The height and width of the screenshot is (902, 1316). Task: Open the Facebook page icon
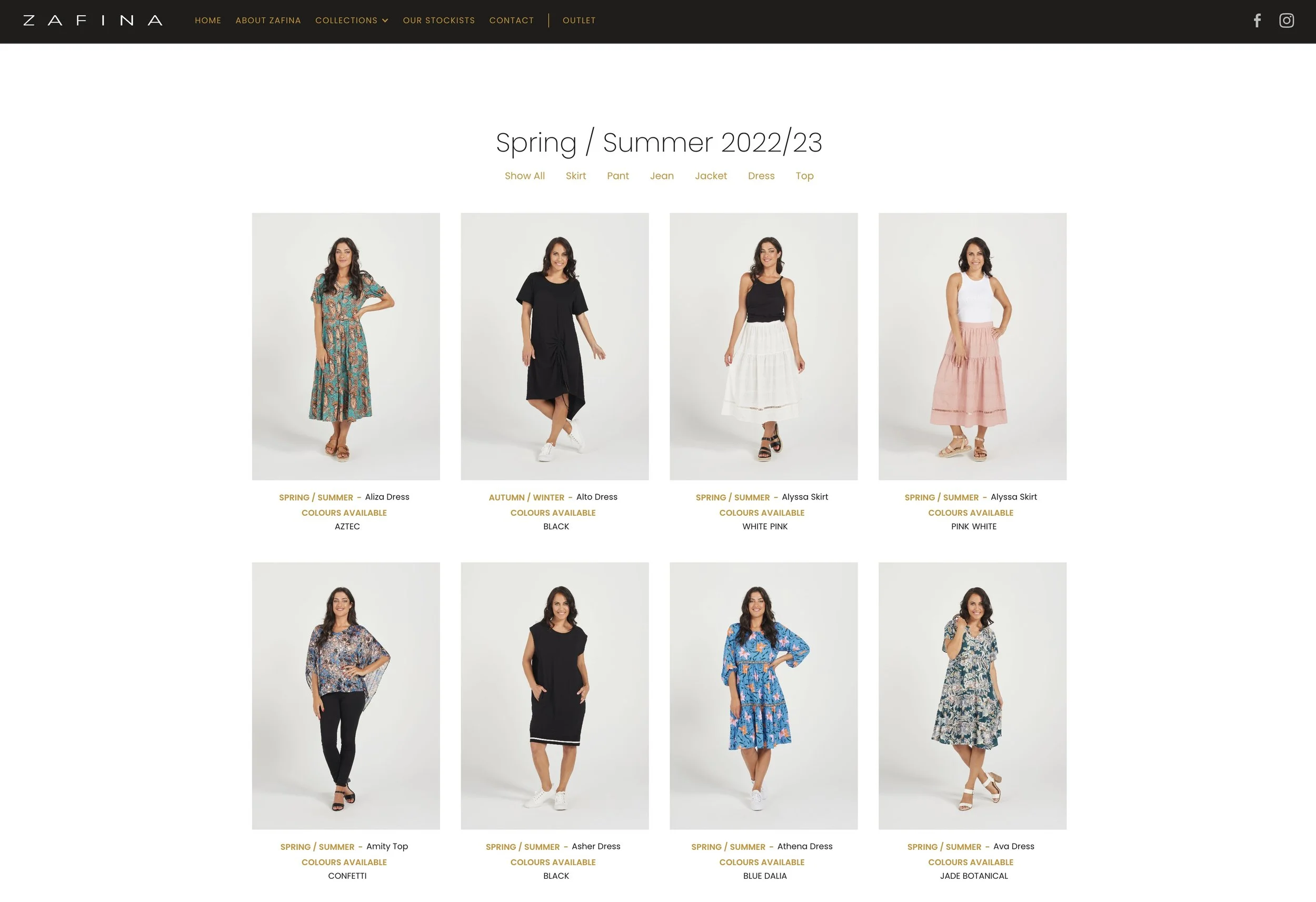1257,21
